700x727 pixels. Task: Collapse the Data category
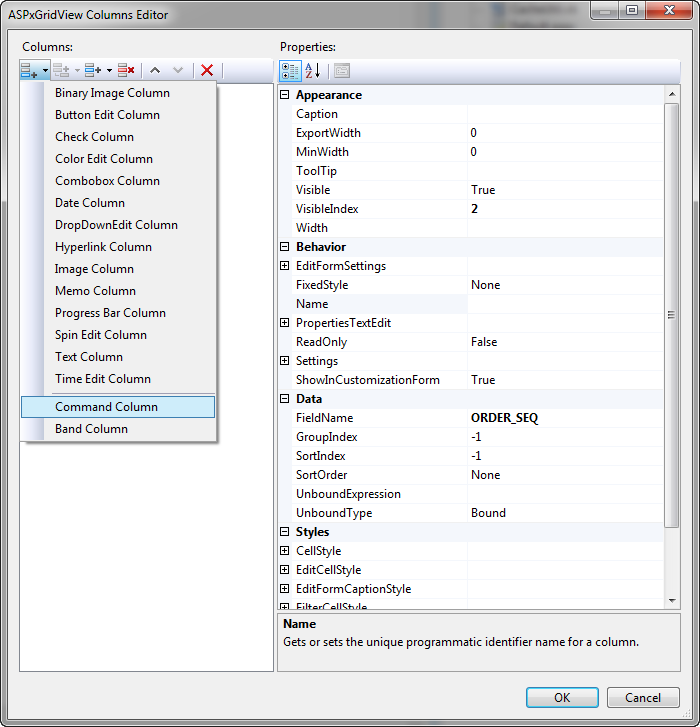285,399
